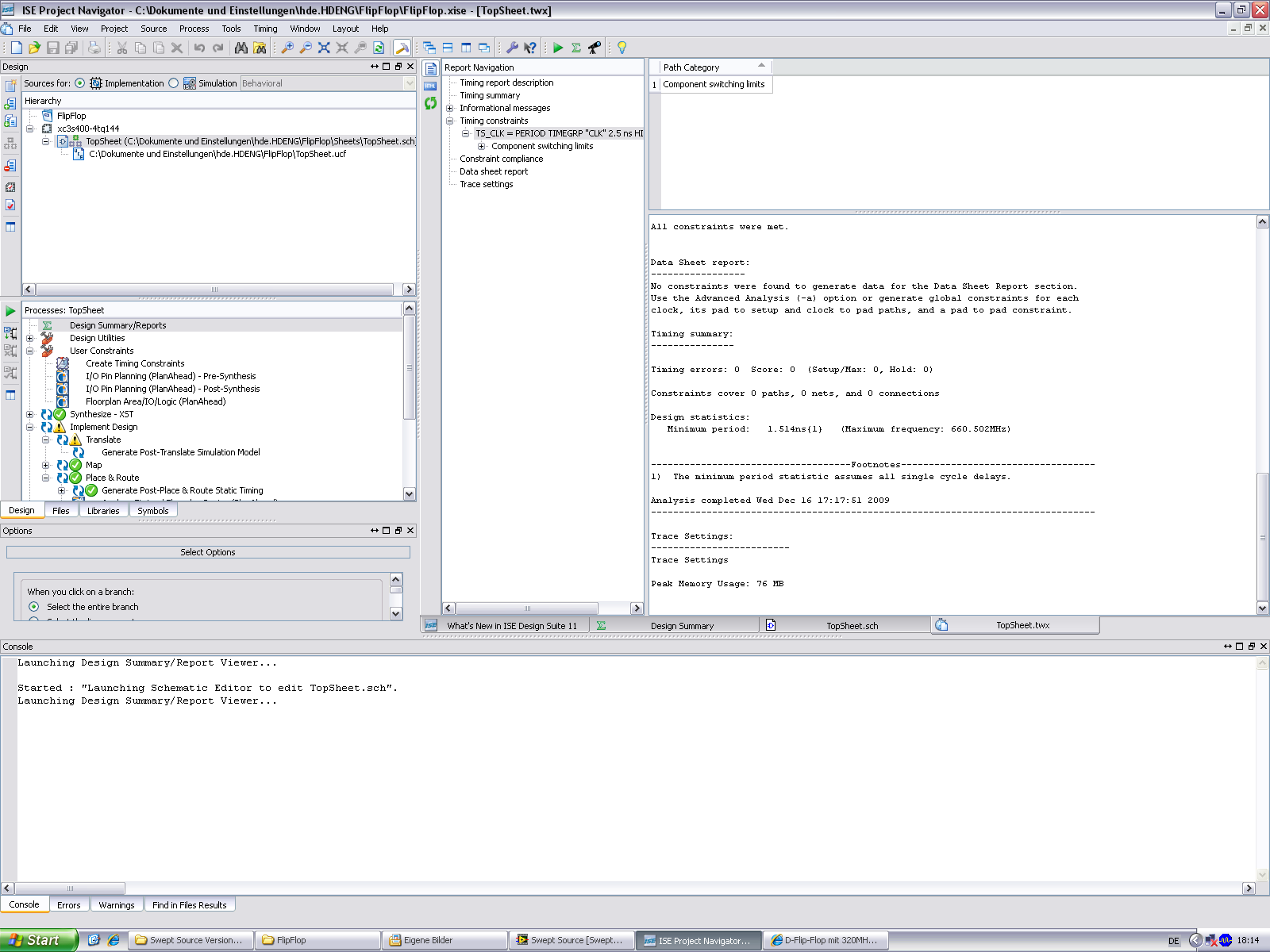Expand the Synthesize - XST node
This screenshot has height=952, width=1270.
click(30, 414)
